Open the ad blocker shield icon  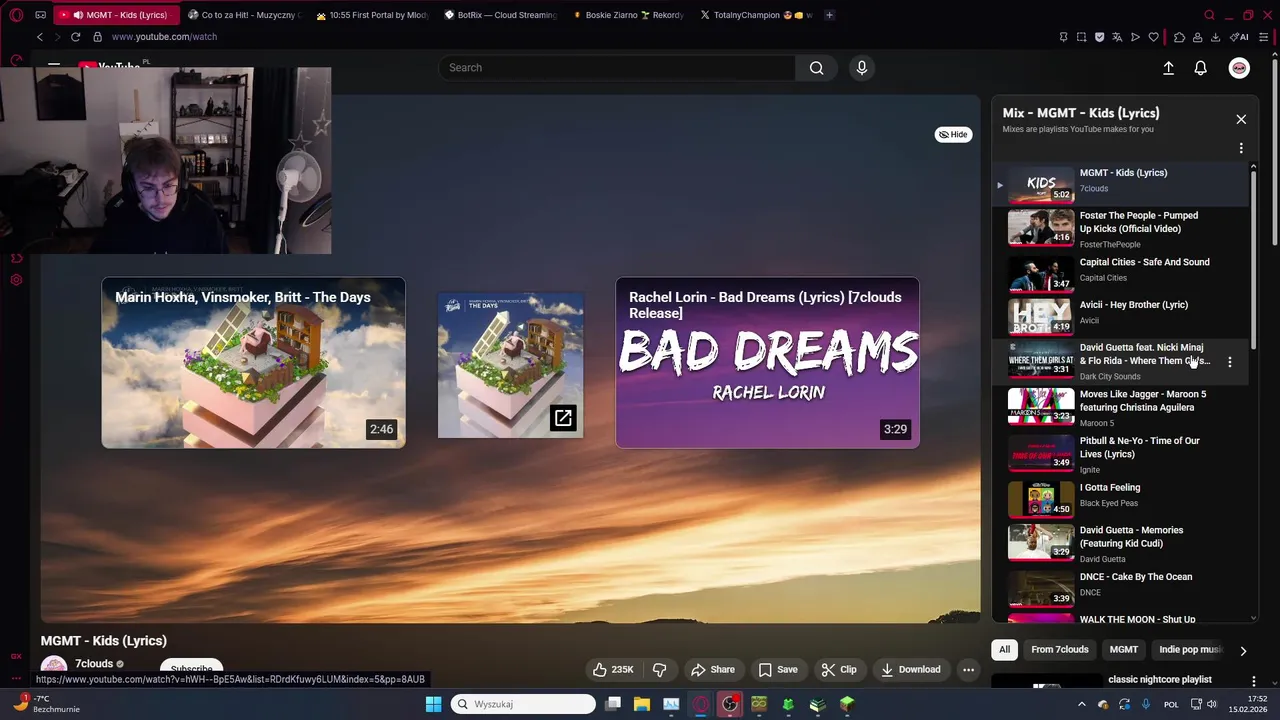click(x=1099, y=37)
